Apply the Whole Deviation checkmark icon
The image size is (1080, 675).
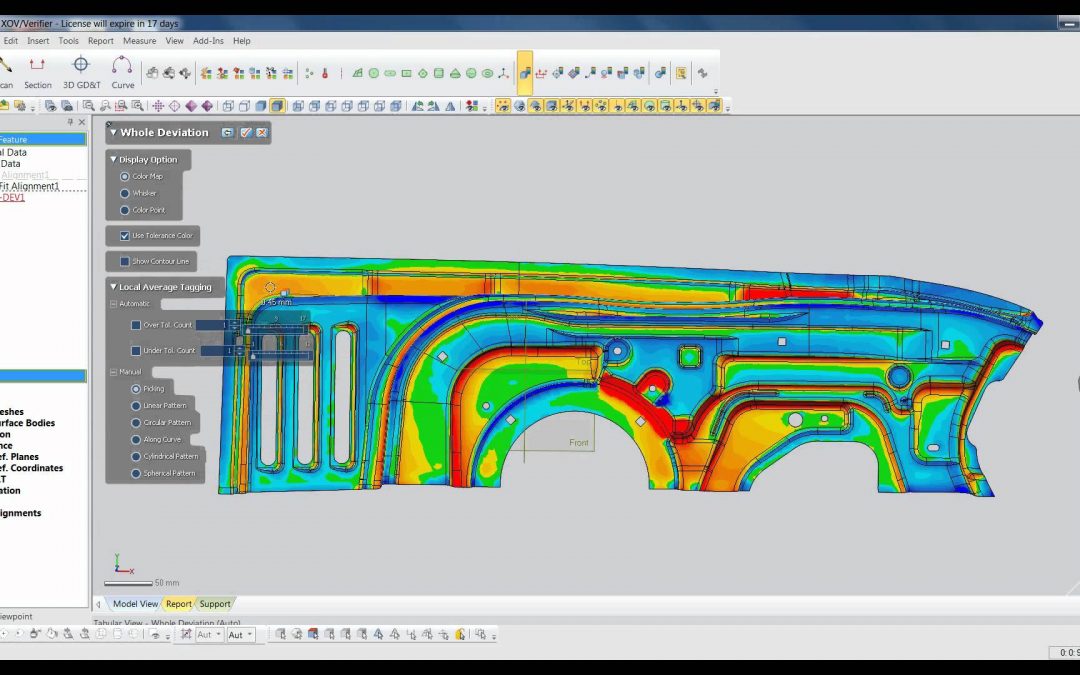point(246,132)
